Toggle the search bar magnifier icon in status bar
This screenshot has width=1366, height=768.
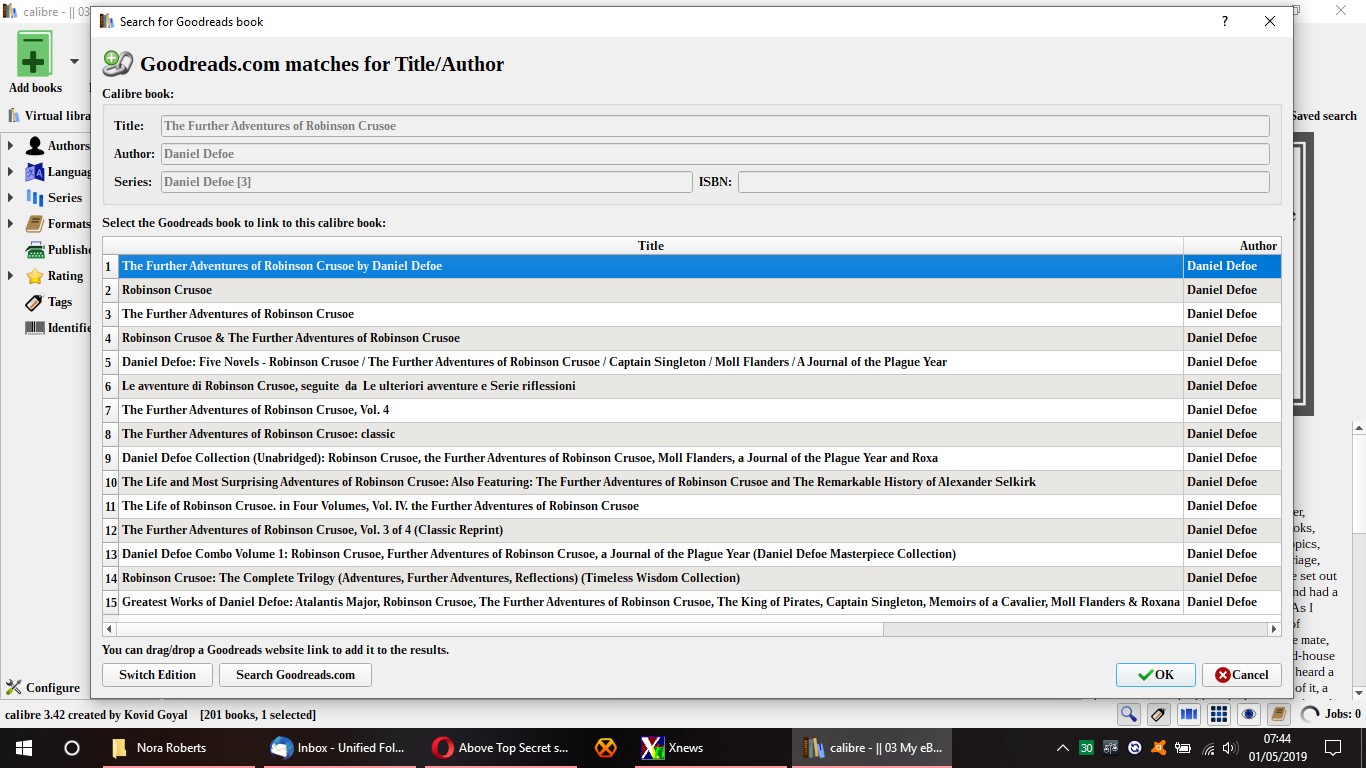(x=1129, y=714)
